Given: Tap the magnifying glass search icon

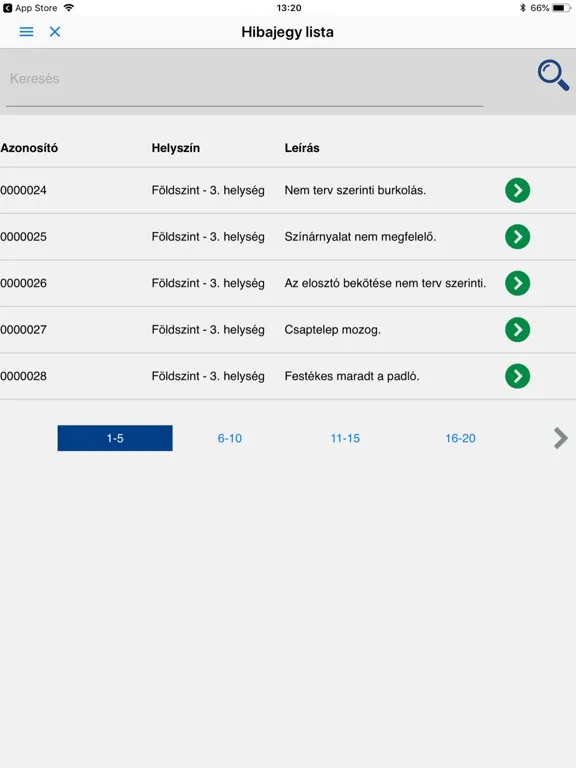Looking at the screenshot, I should click(x=553, y=75).
